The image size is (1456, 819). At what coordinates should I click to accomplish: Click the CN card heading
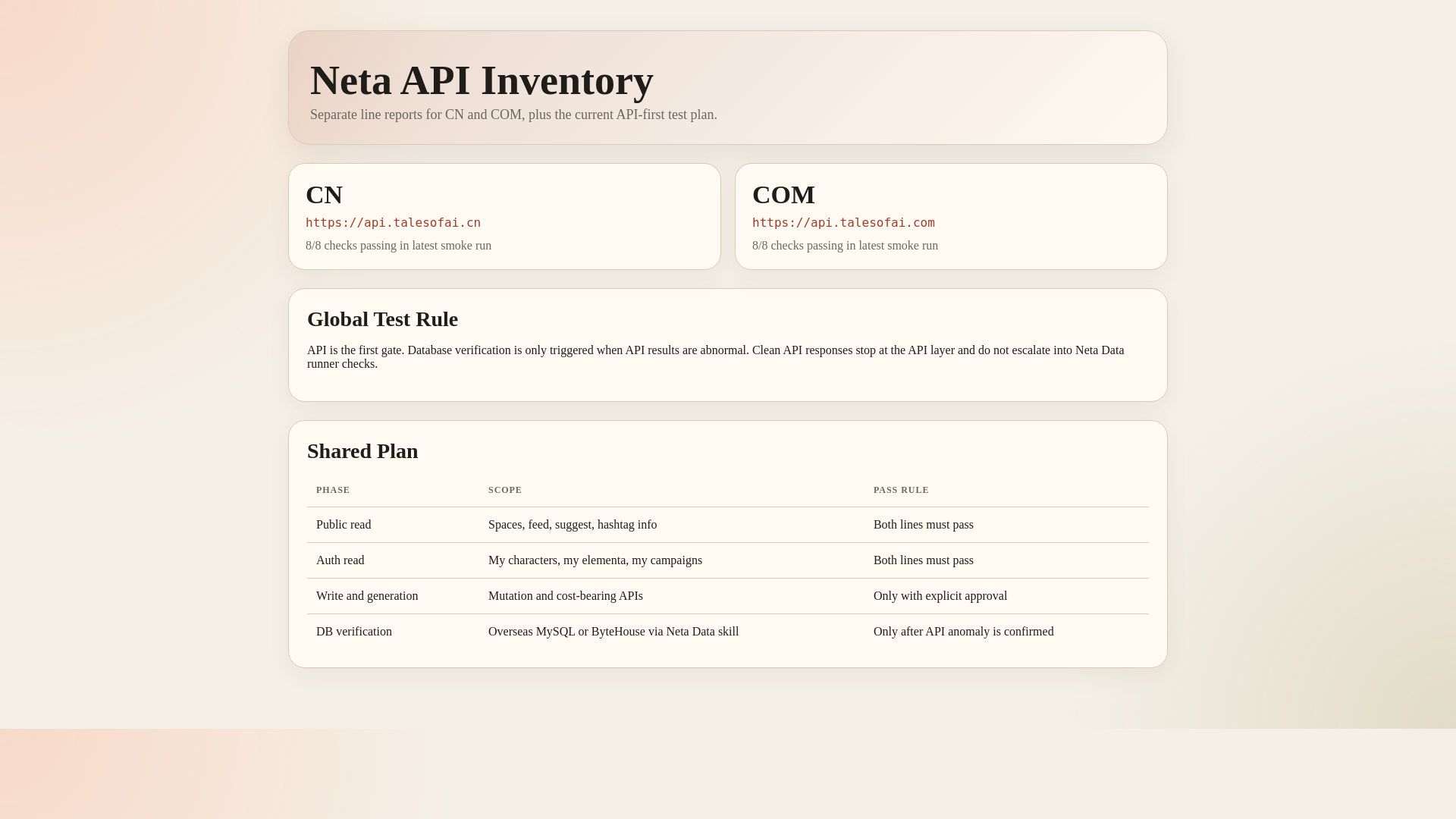coord(324,195)
